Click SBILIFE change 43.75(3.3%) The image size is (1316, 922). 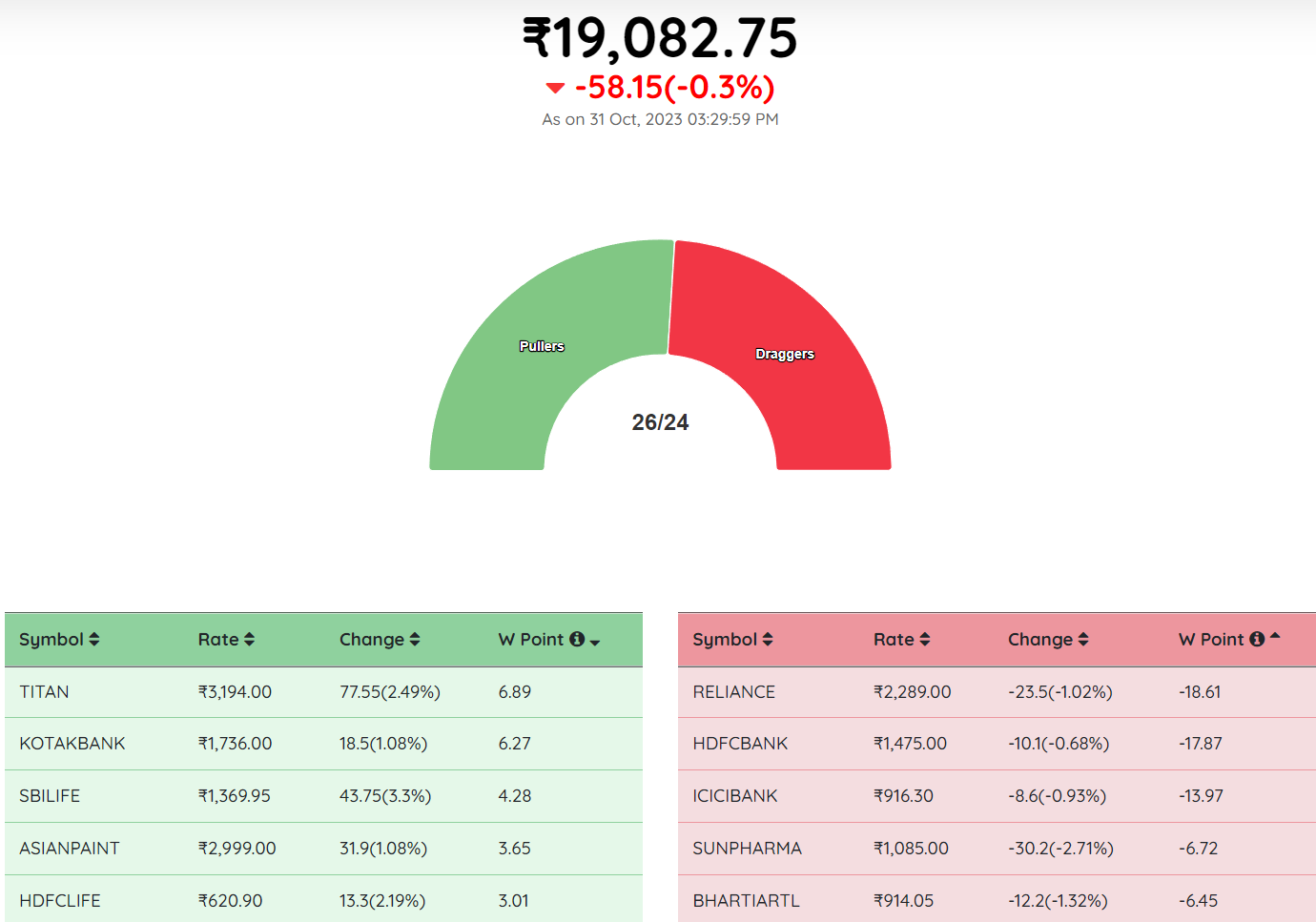385,796
